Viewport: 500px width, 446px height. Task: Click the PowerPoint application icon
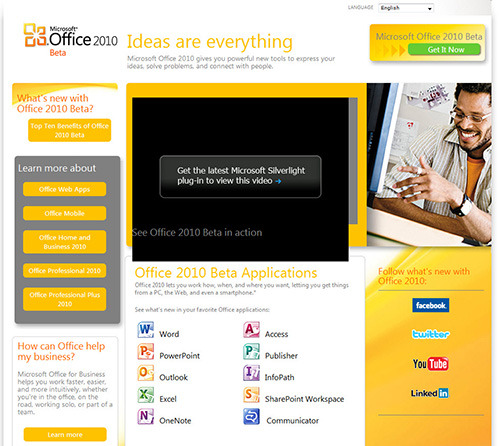(146, 351)
